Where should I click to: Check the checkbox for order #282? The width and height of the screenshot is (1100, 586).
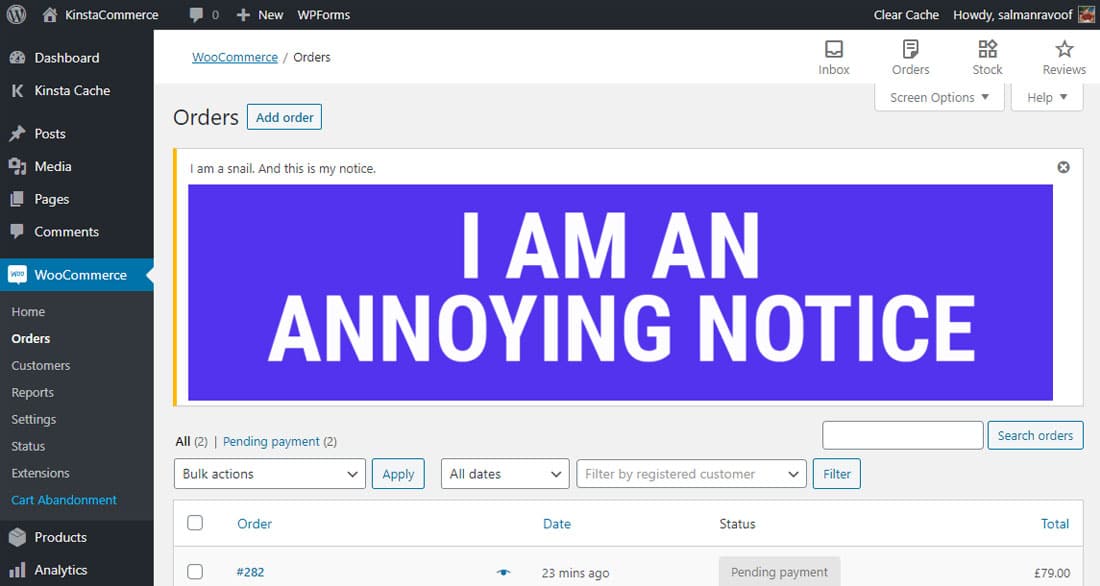[x=195, y=571]
